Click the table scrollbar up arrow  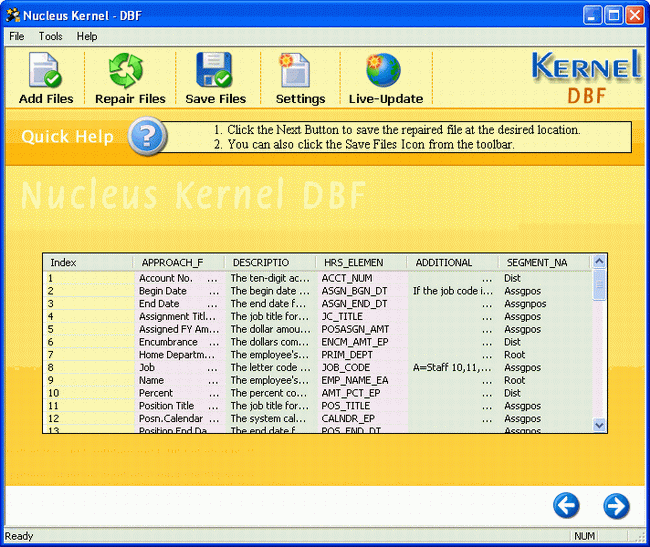tap(599, 261)
